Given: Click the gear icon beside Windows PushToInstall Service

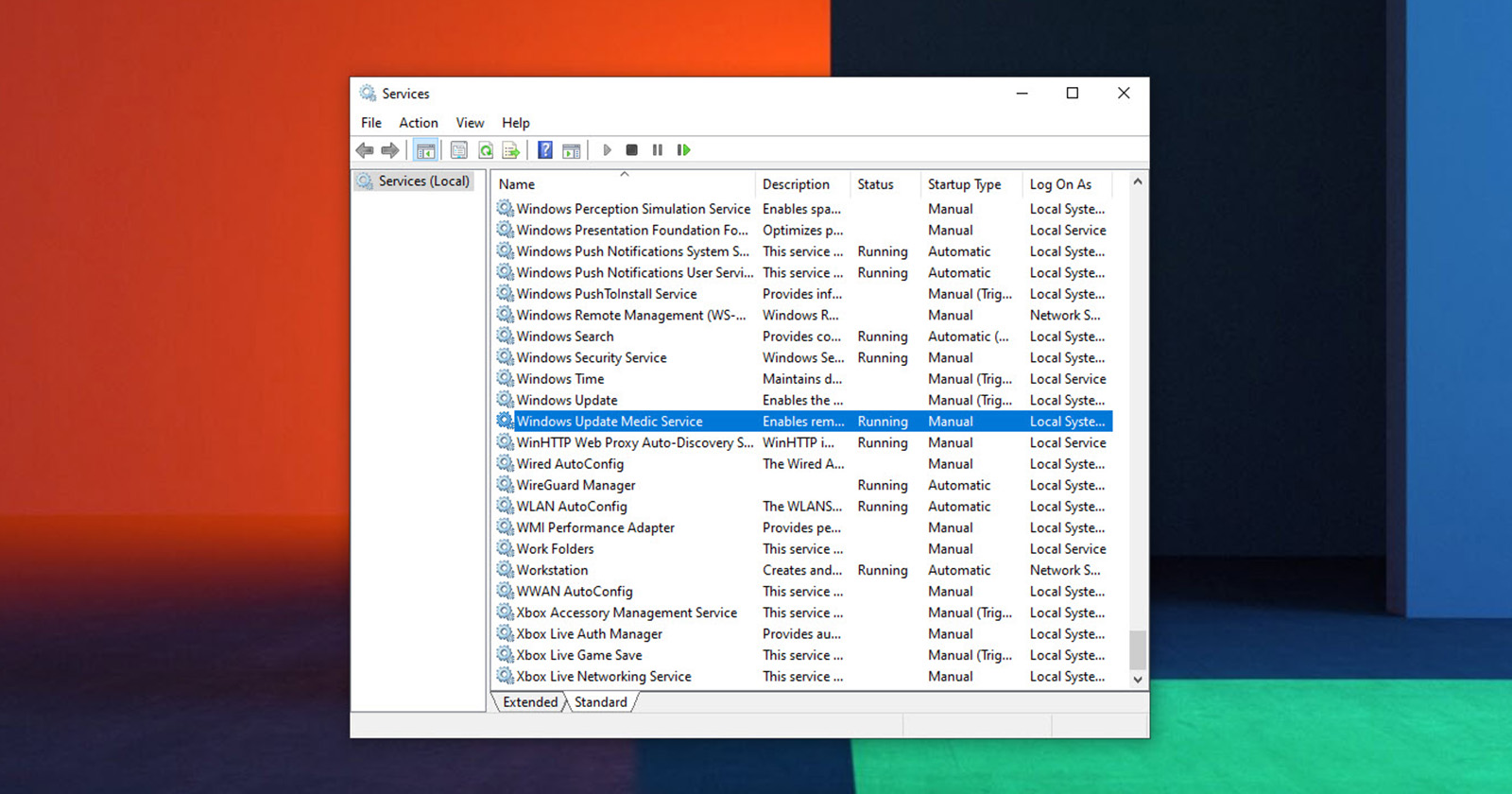Looking at the screenshot, I should tap(506, 293).
